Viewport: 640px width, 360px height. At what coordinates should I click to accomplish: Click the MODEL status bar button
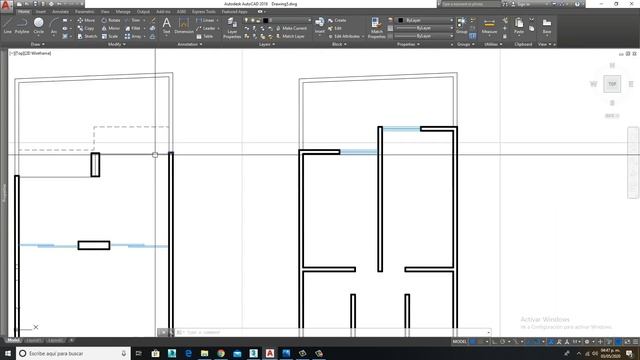point(460,342)
